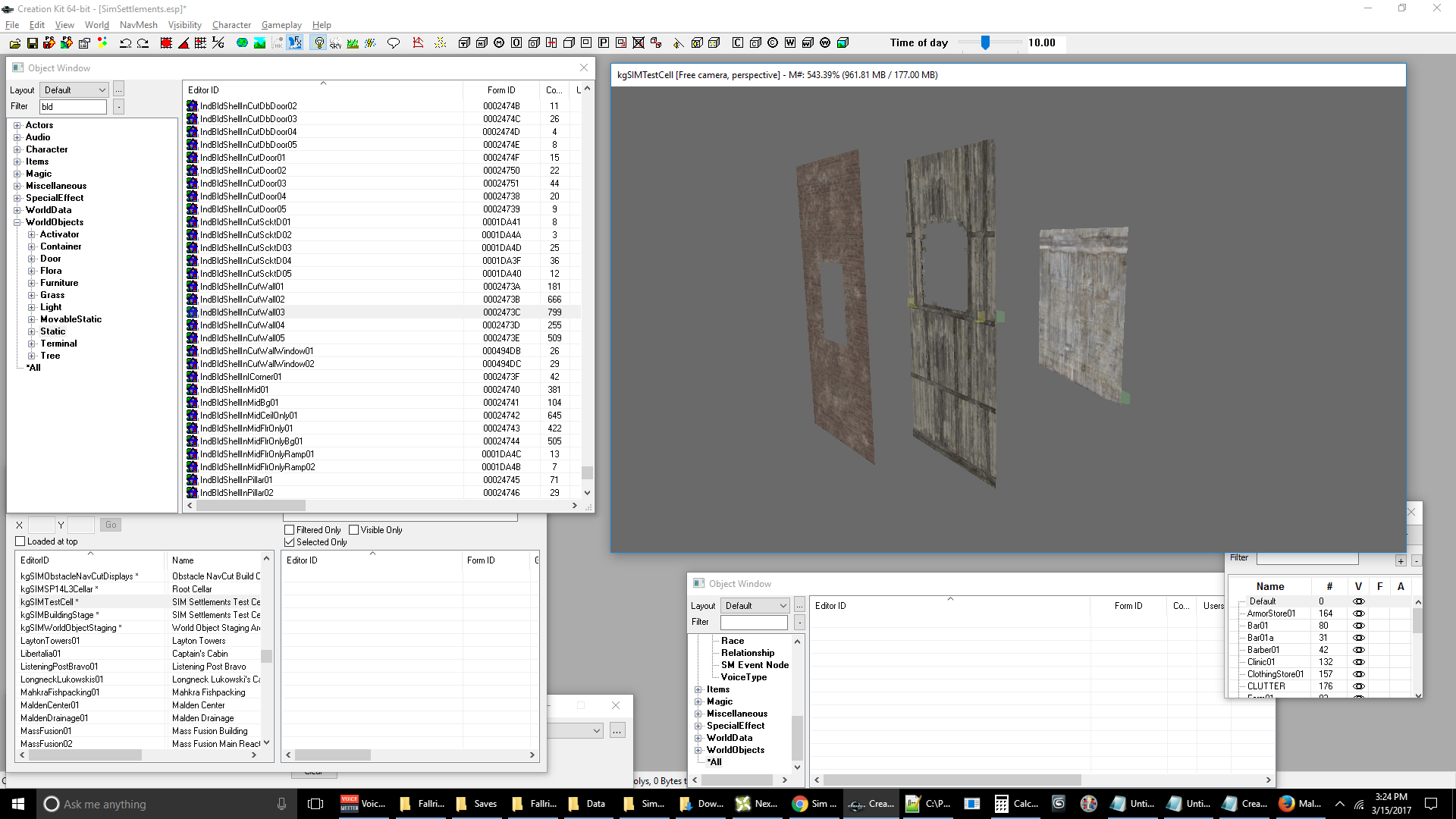Enable the Filtered Only checkbox

[x=289, y=530]
